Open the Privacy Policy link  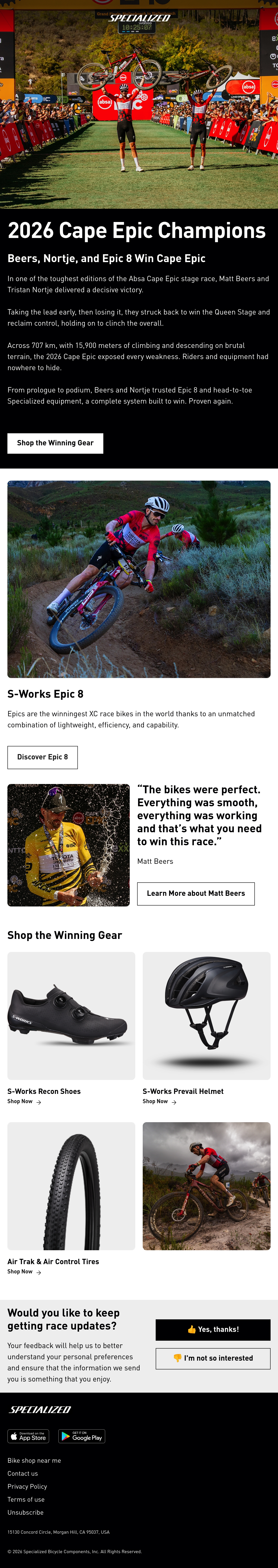pyautogui.click(x=27, y=1486)
